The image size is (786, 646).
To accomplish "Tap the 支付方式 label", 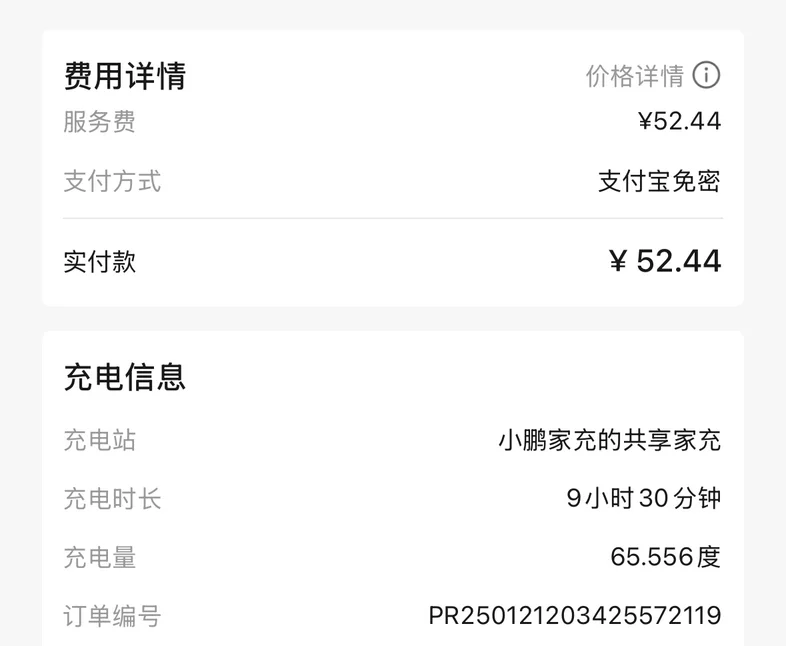I will (x=112, y=181).
